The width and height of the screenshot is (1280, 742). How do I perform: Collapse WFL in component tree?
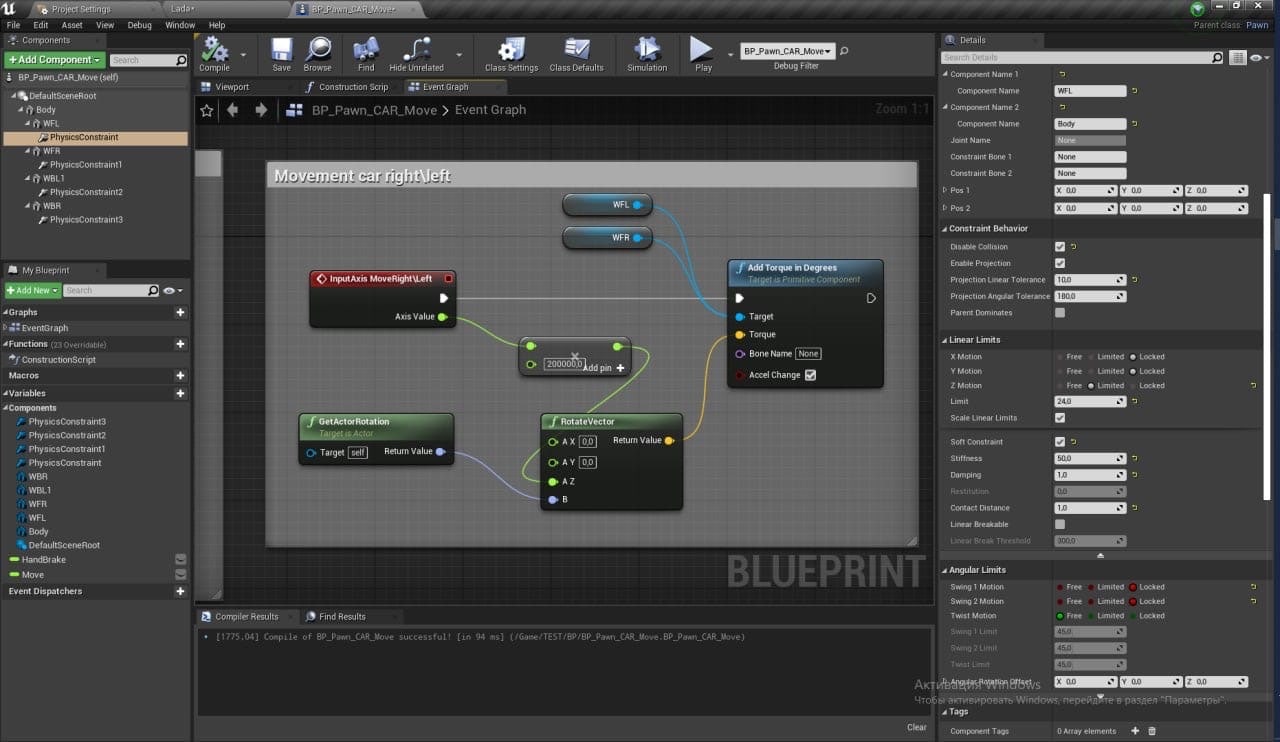tap(30, 124)
